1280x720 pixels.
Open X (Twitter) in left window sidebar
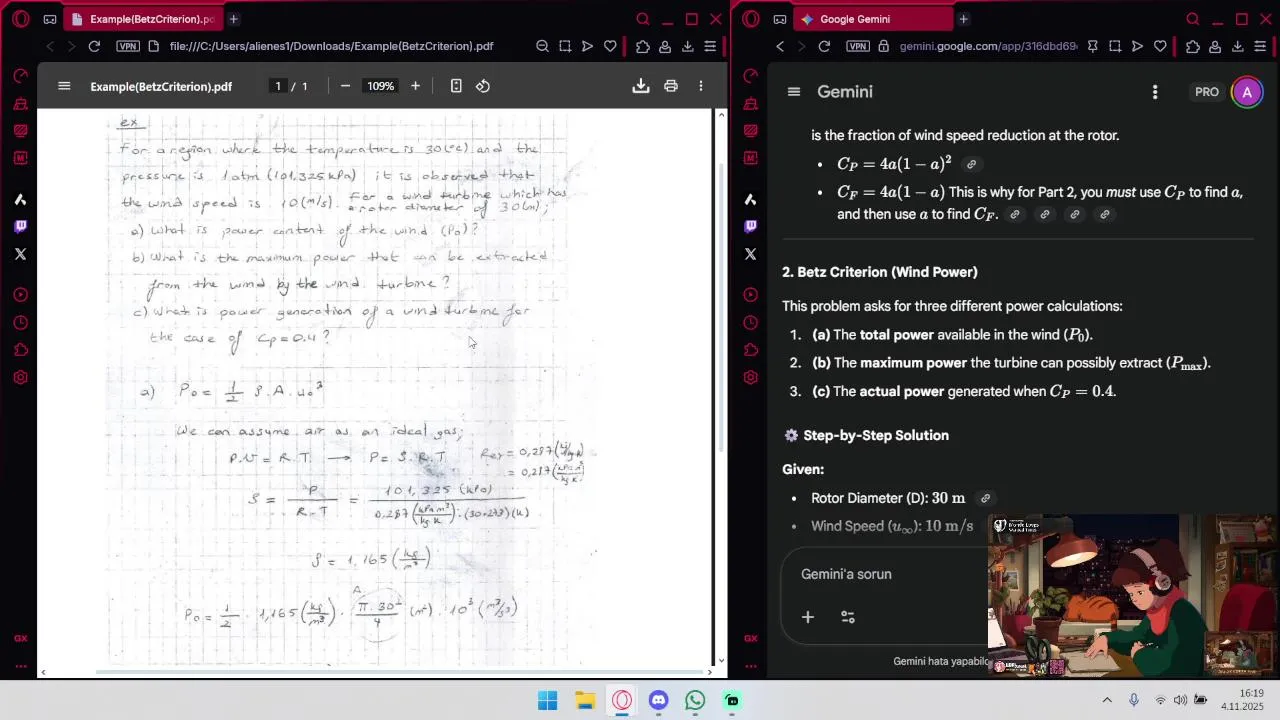(21, 254)
